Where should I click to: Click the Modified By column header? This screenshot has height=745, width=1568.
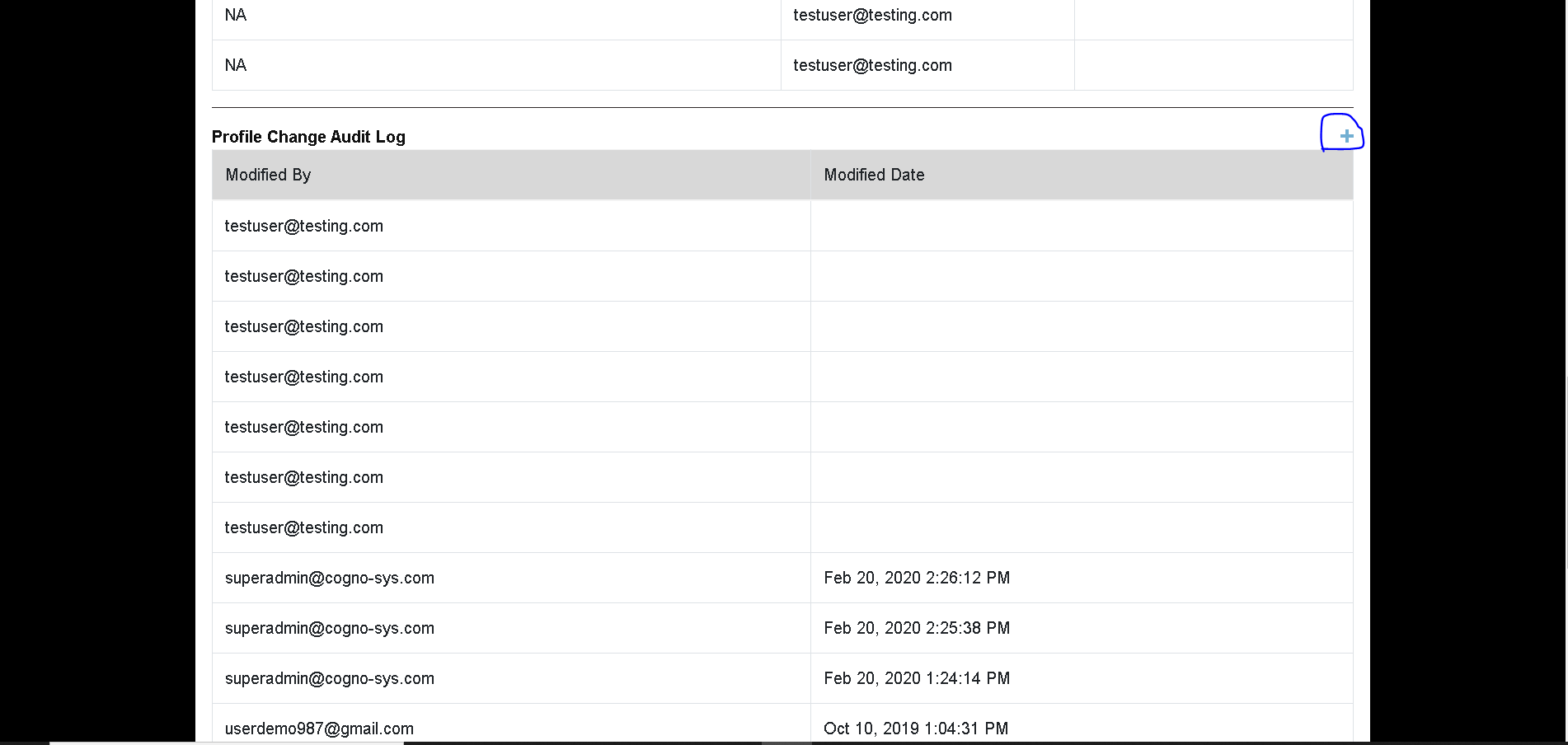[268, 175]
